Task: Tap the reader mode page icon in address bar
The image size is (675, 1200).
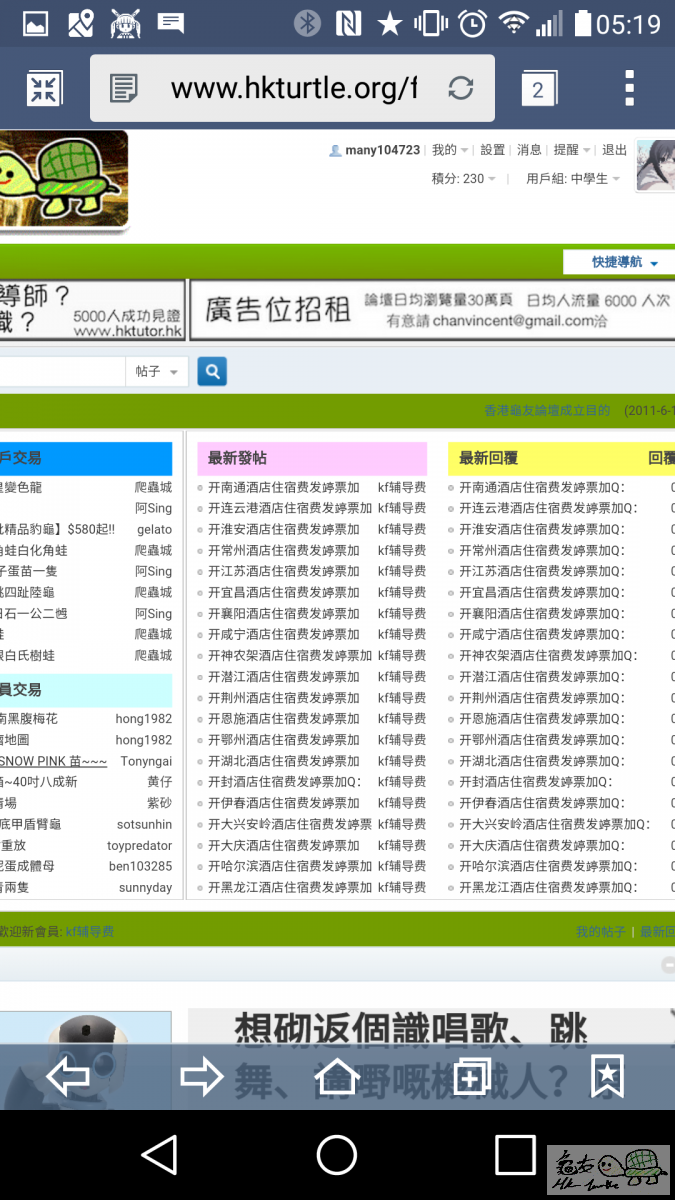Action: pos(124,88)
